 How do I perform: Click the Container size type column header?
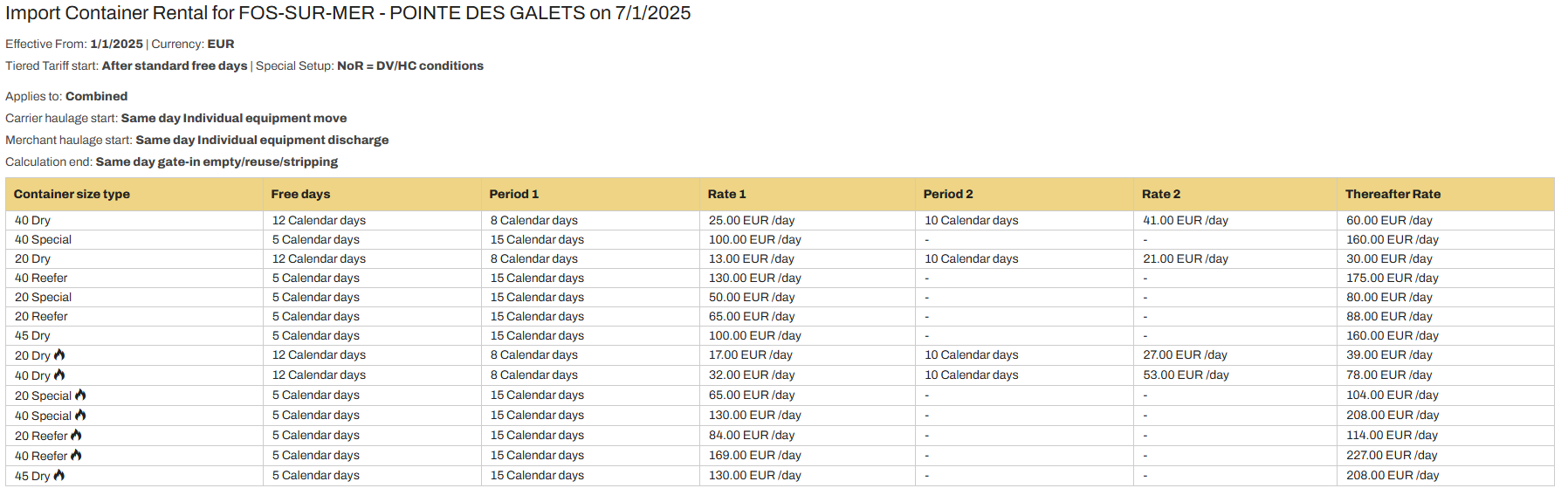click(x=72, y=194)
